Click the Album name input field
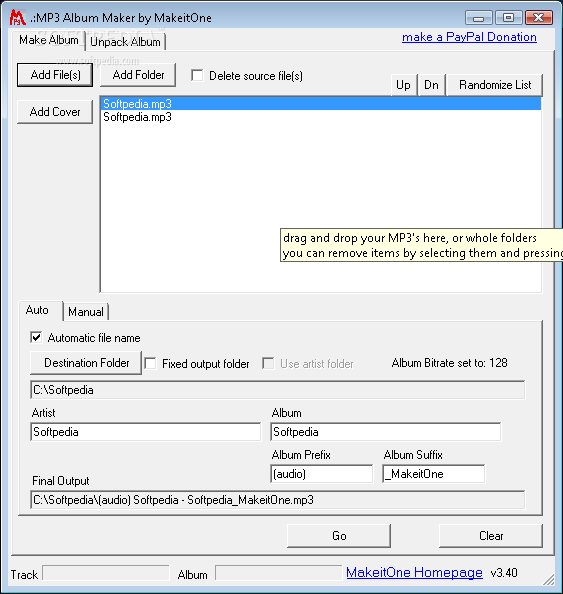563x594 pixels. click(x=386, y=432)
